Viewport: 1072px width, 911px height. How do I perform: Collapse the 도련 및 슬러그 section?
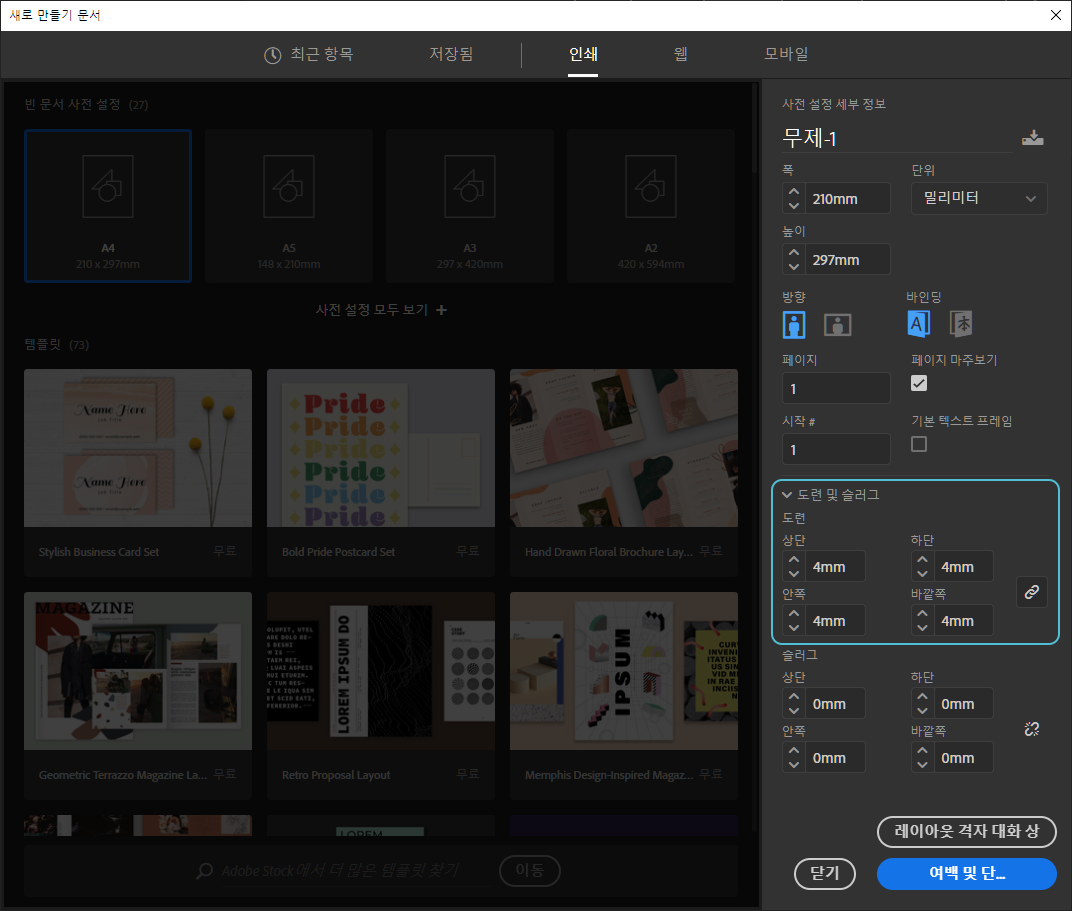tap(788, 494)
